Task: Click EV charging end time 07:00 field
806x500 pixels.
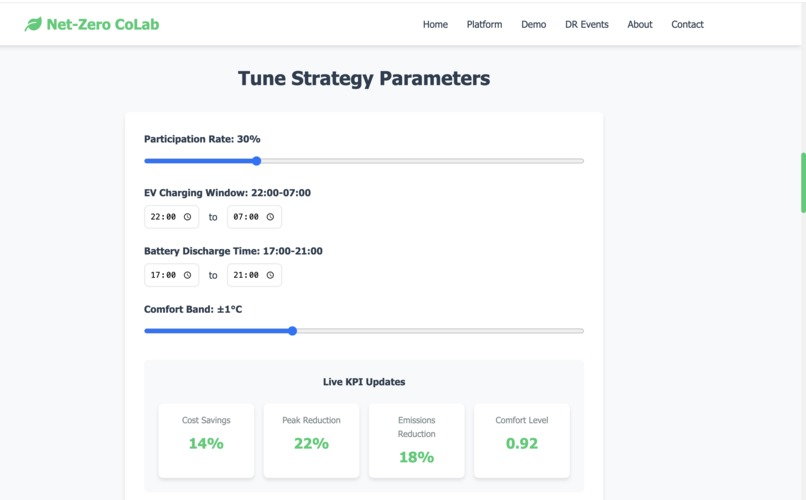Action: 254,217
